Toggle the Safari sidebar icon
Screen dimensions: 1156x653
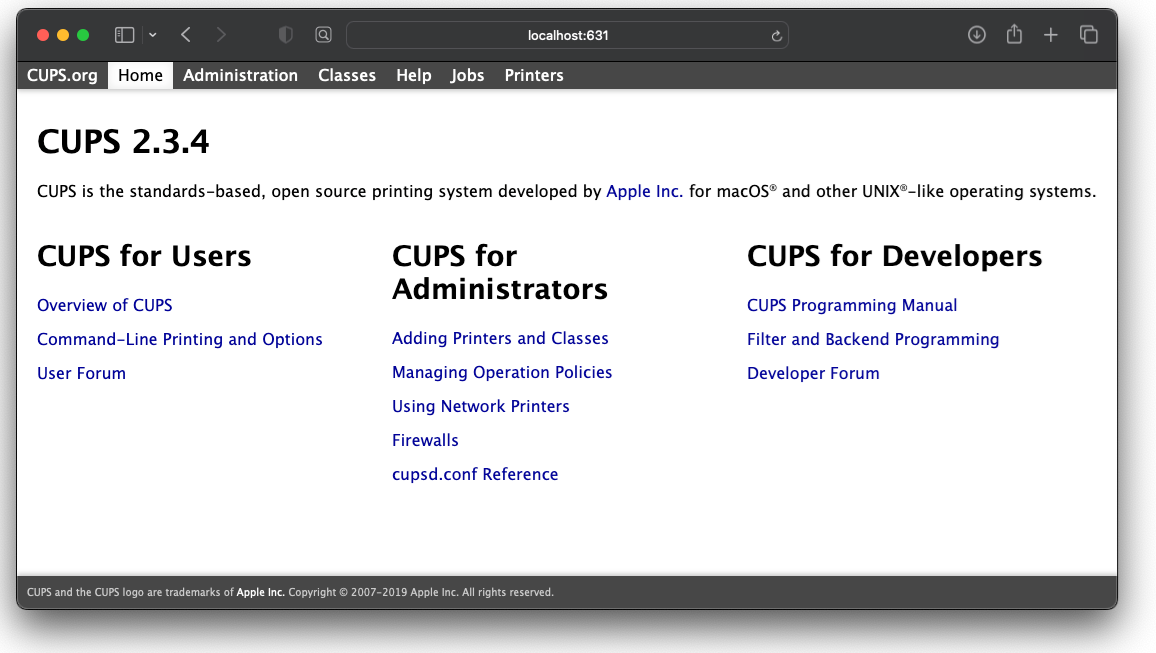click(124, 35)
